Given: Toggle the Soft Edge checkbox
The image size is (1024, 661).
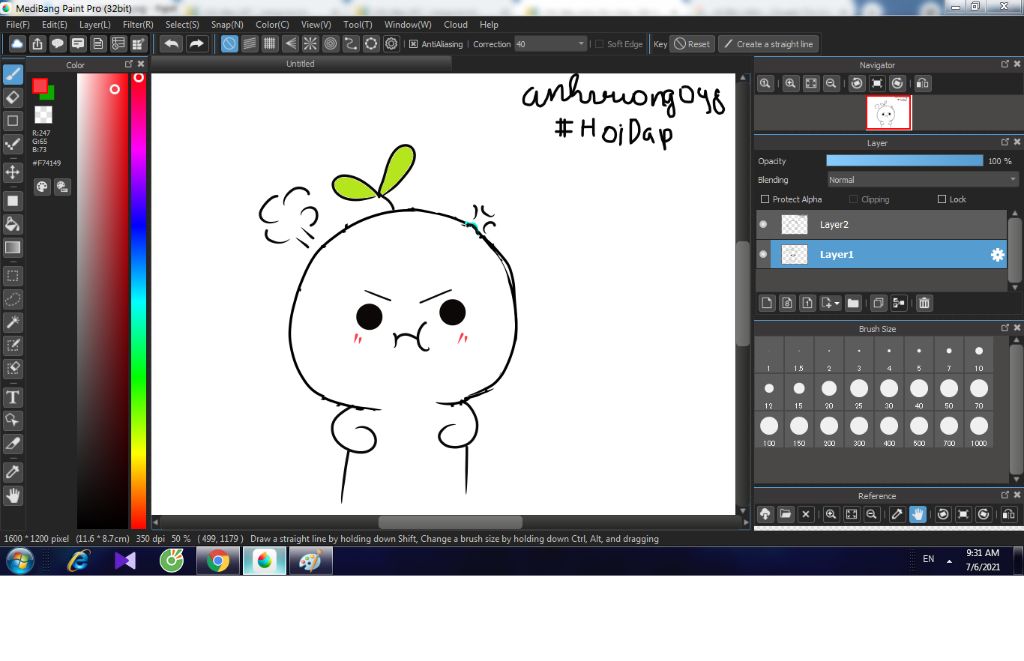Looking at the screenshot, I should [600, 44].
